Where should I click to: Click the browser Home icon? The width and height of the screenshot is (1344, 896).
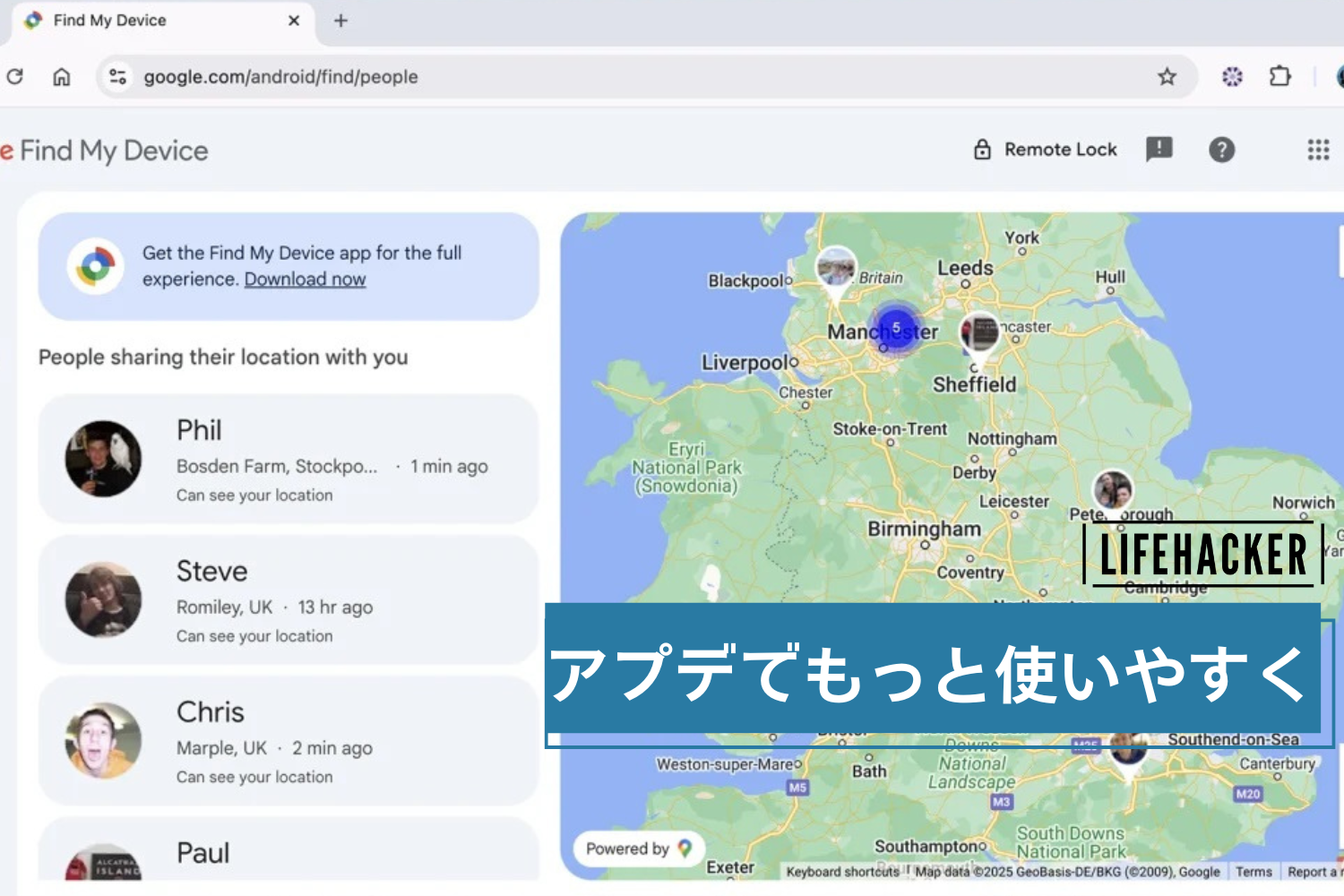pos(61,76)
